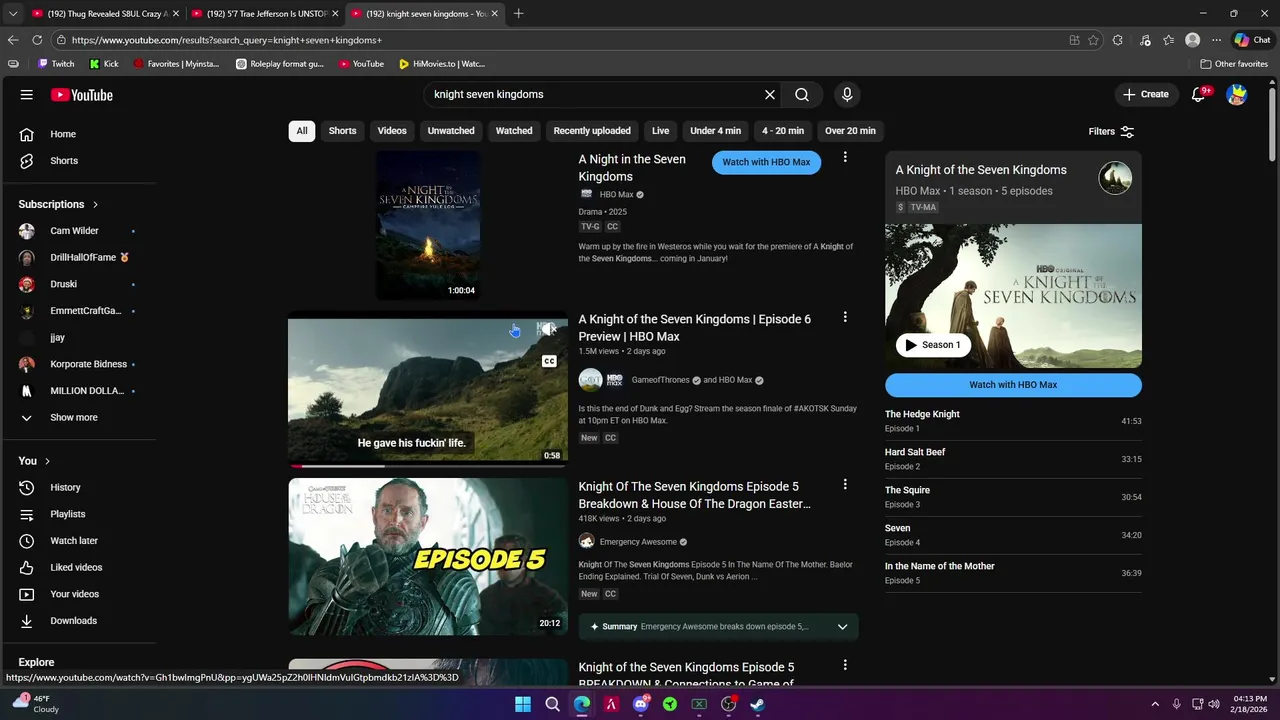
Task: Select the Recently uploaded filter chip
Action: [592, 131]
